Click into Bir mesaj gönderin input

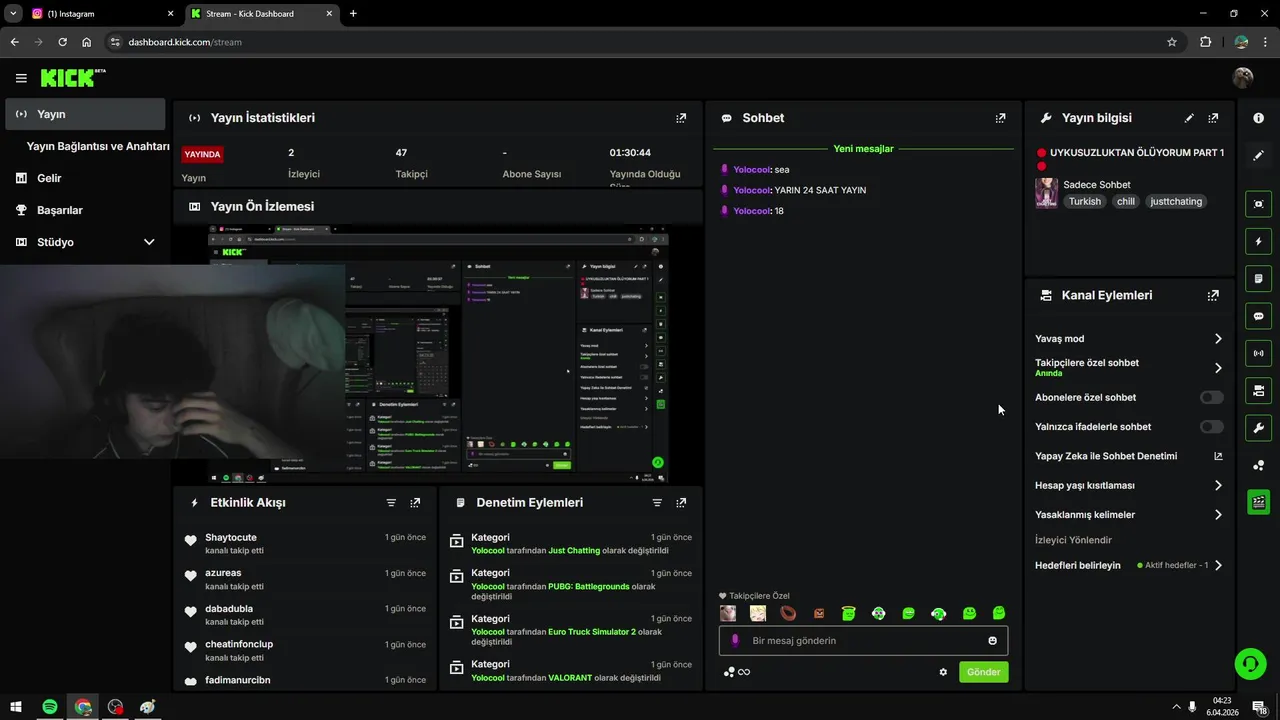(863, 641)
